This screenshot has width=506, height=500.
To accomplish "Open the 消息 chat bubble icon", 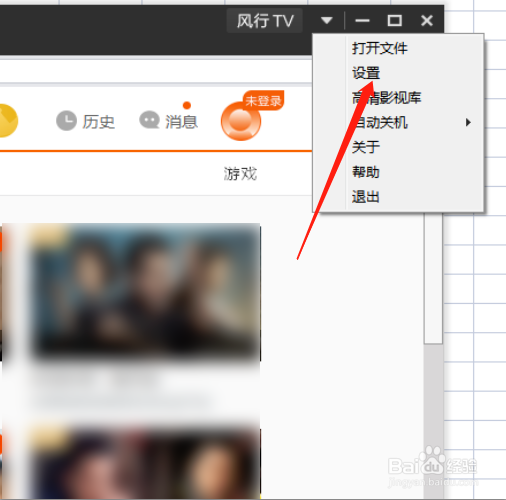I will tap(149, 120).
